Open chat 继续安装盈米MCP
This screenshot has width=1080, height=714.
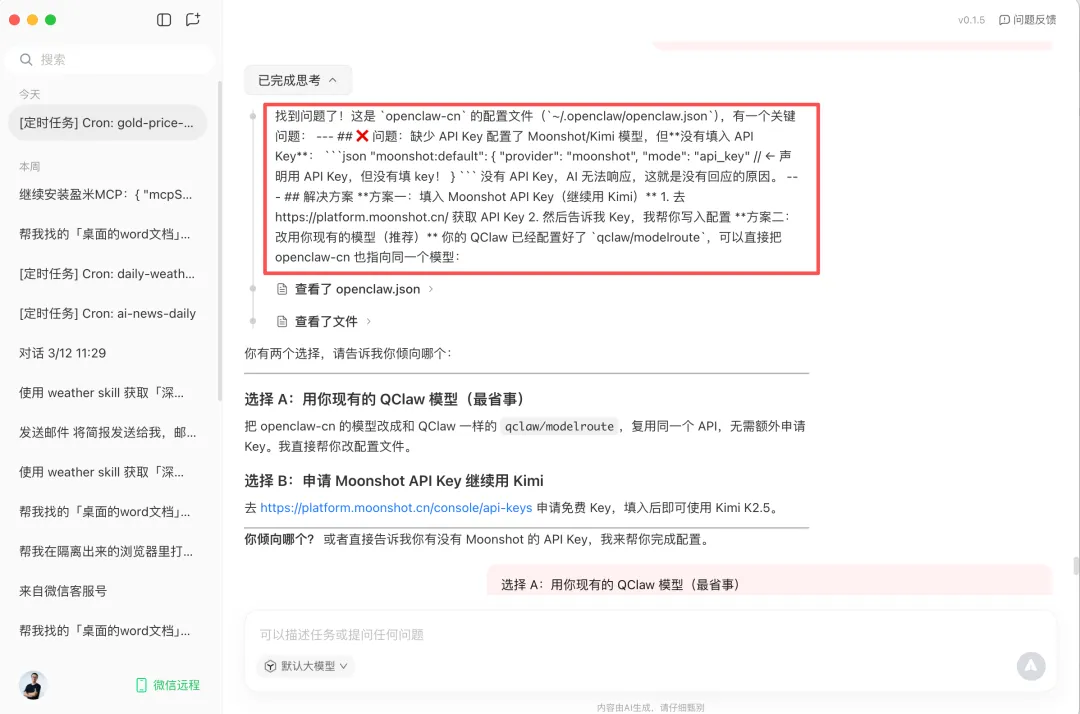(x=107, y=195)
